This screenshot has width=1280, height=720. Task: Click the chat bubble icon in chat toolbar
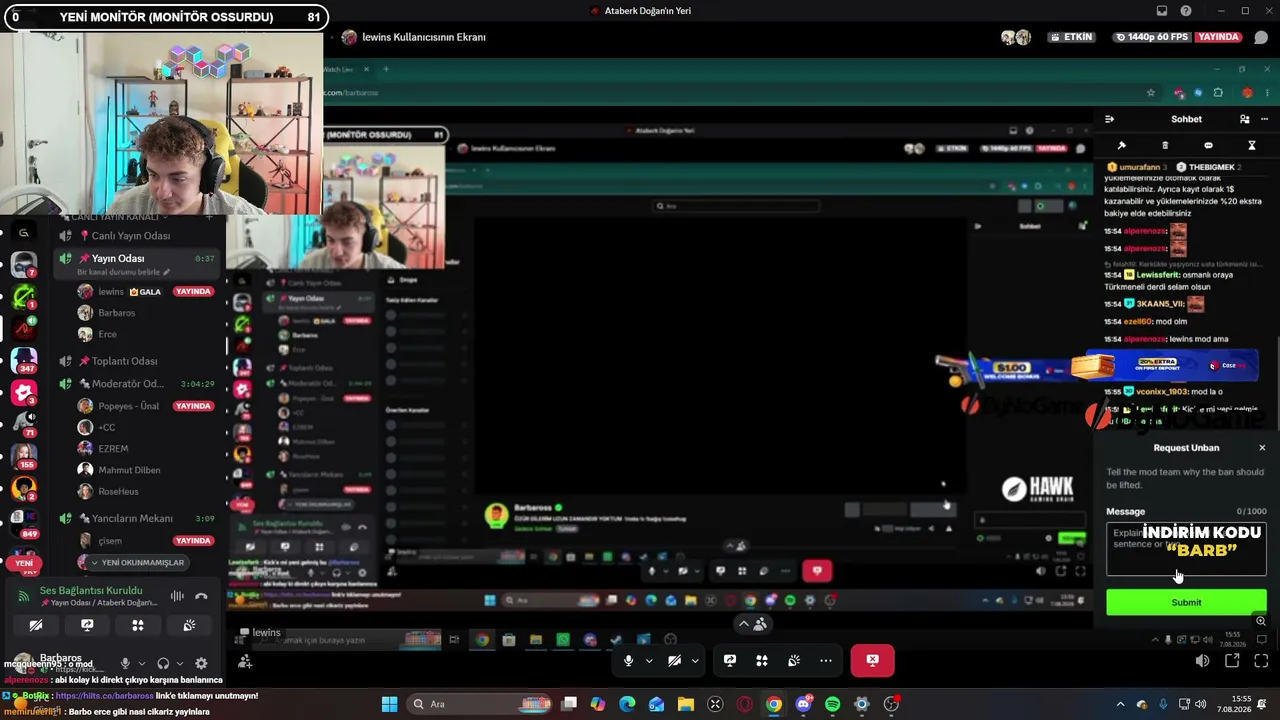[1208, 146]
